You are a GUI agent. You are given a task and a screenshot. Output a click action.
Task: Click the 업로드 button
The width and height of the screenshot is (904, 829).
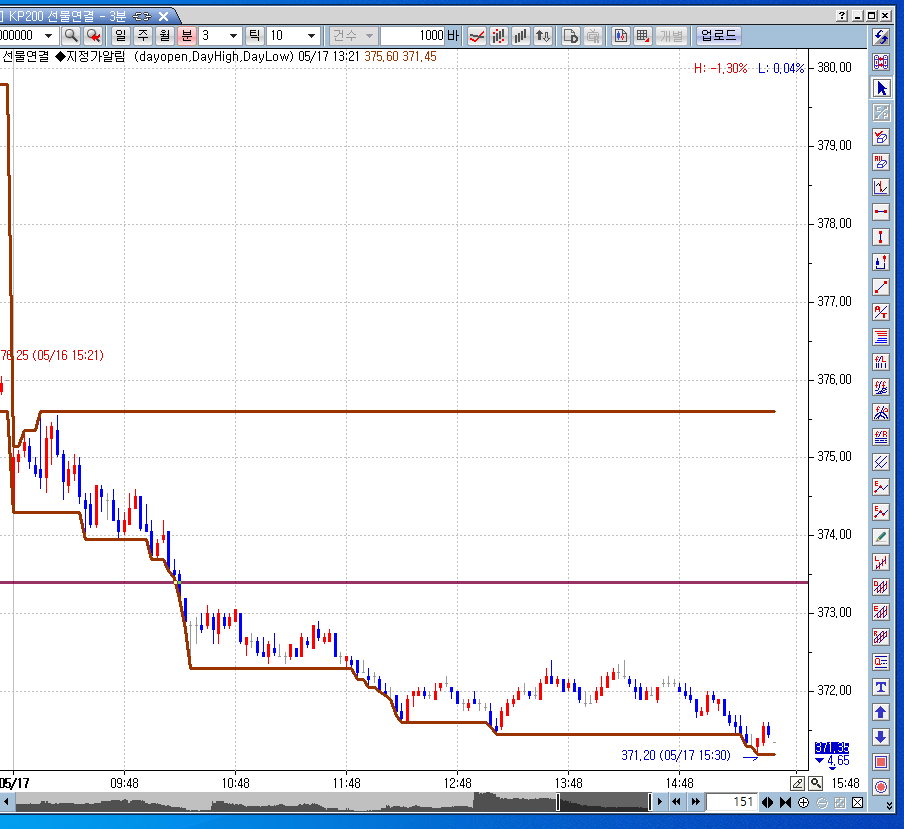pos(718,36)
